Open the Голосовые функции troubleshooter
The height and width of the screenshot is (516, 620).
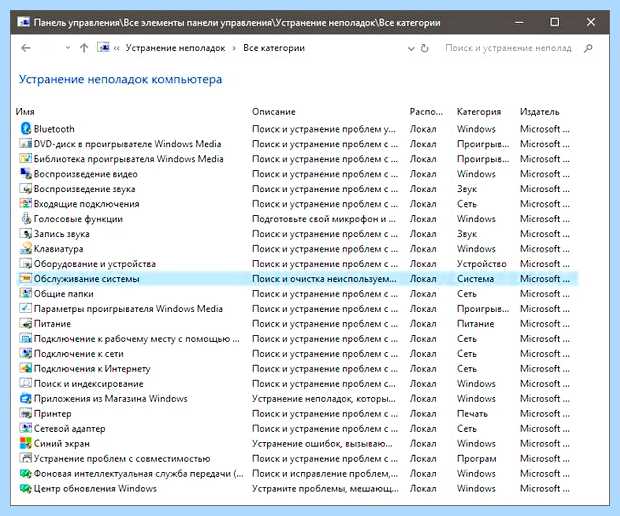(x=78, y=219)
